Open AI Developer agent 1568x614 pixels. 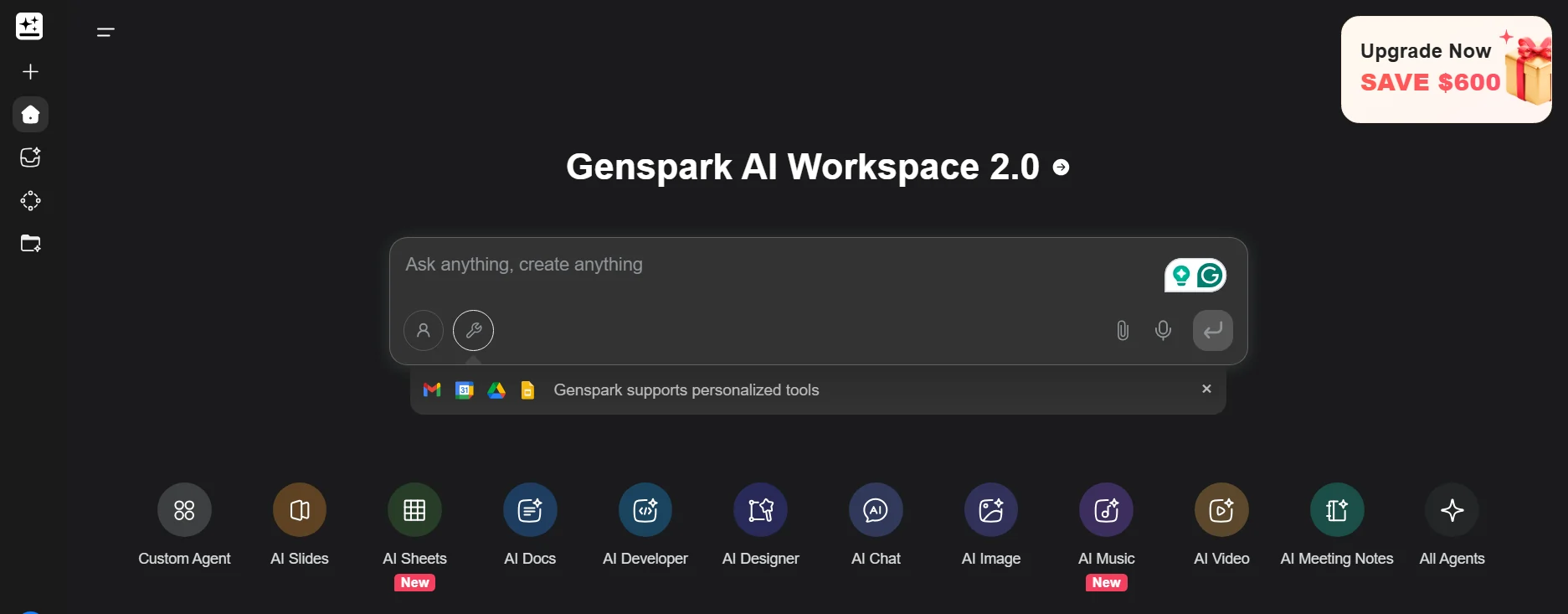645,525
